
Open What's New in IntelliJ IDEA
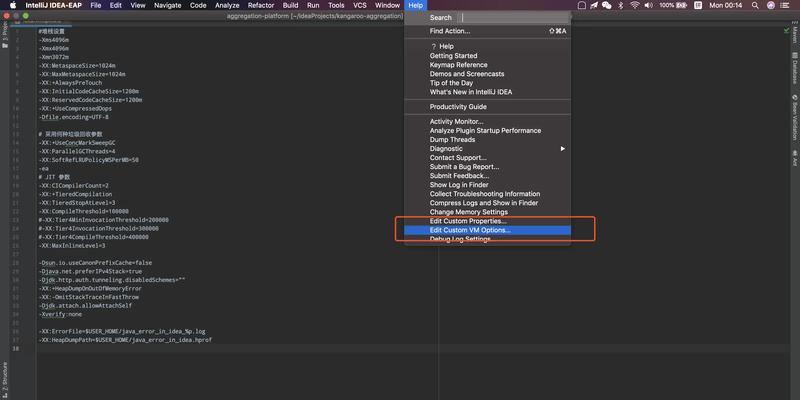(x=487, y=92)
